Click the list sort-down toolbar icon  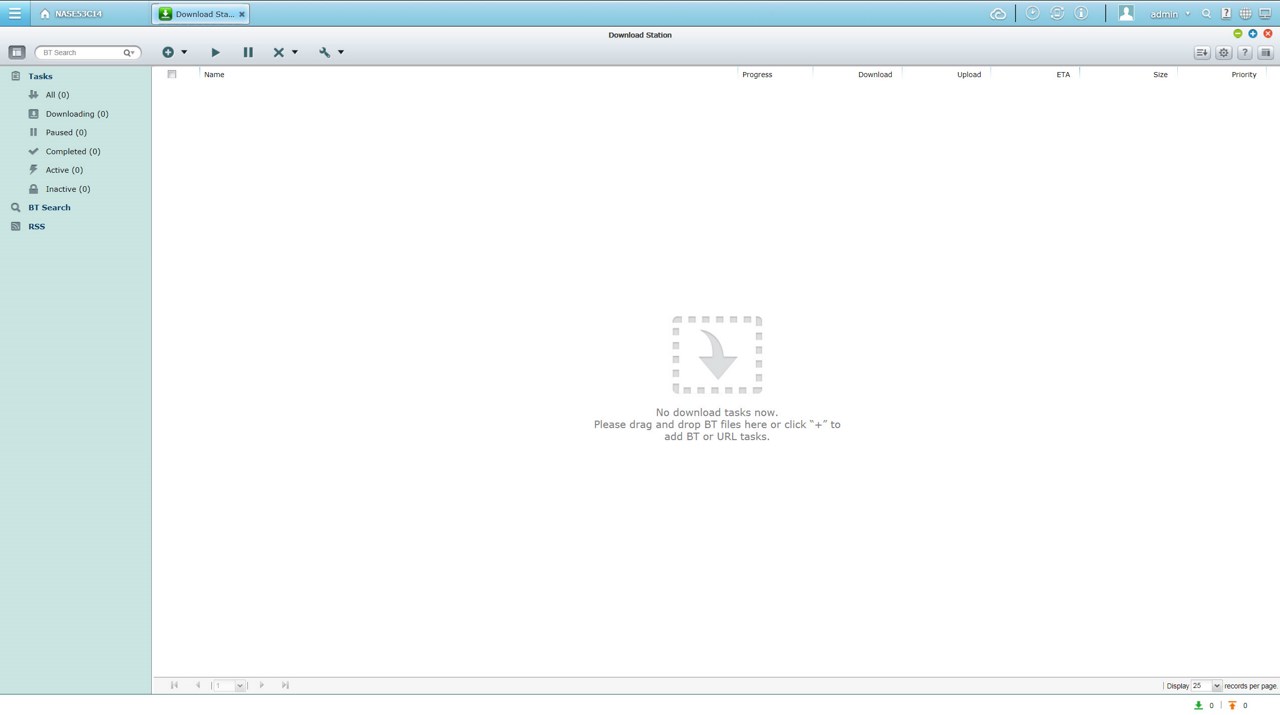tap(1202, 52)
